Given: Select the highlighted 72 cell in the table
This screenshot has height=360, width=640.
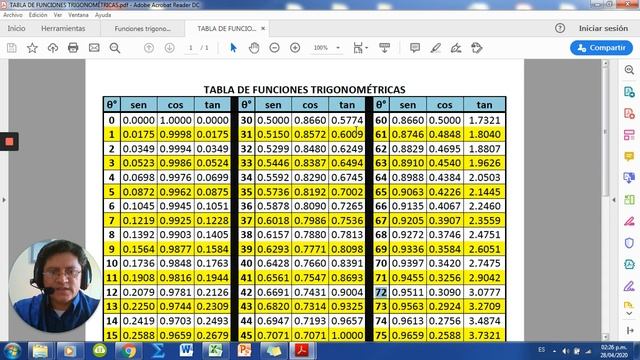Looking at the screenshot, I should 381,292.
